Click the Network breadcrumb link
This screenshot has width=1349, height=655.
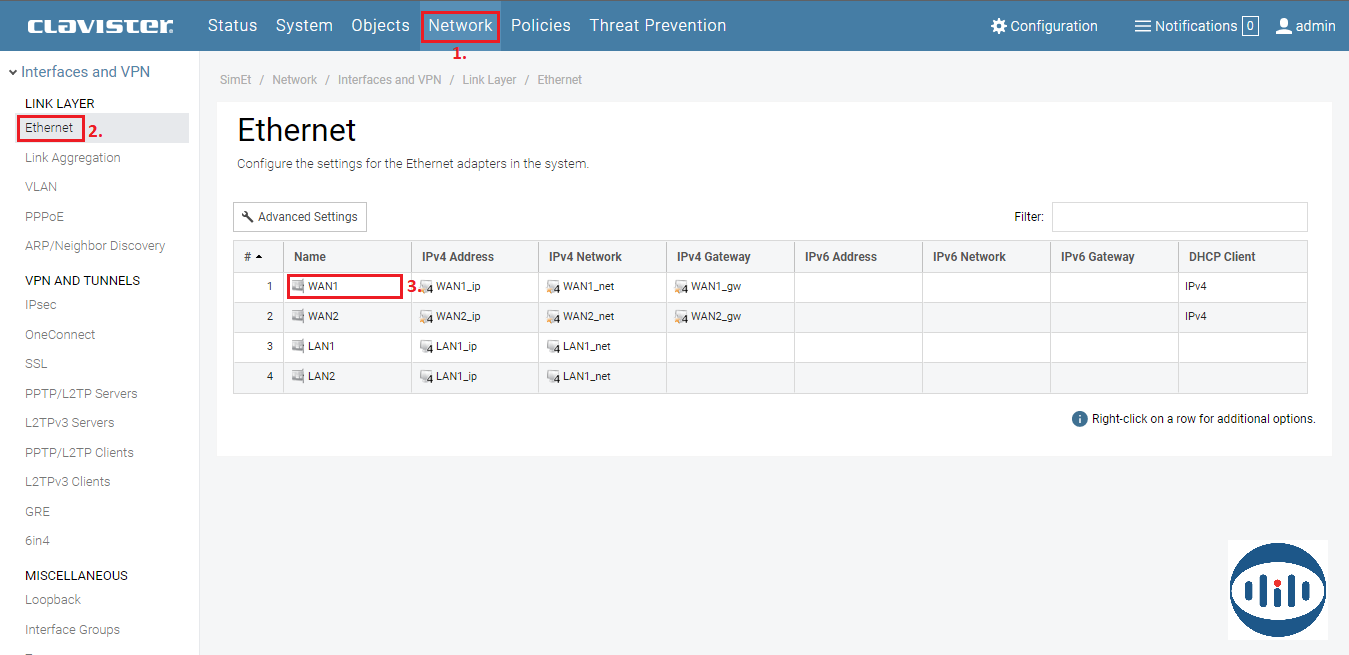294,80
